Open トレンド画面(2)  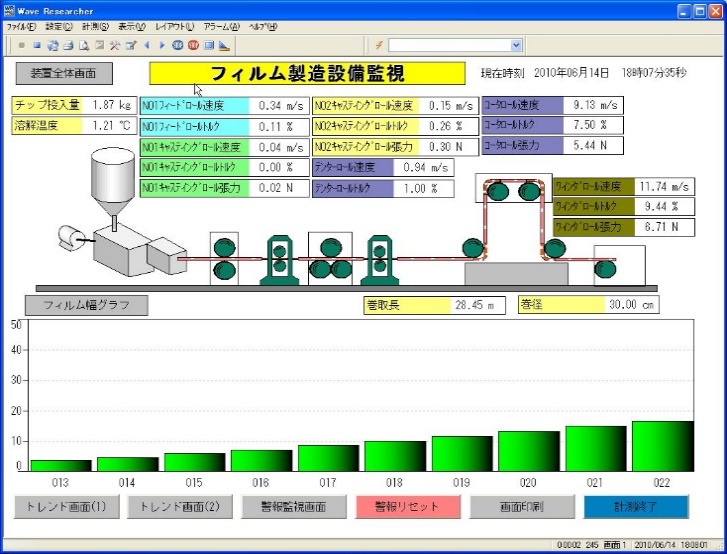pos(180,506)
